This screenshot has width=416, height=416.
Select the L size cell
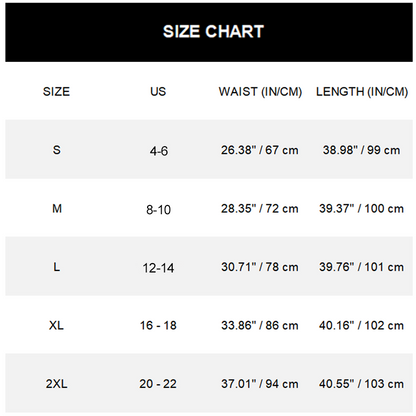point(57,267)
